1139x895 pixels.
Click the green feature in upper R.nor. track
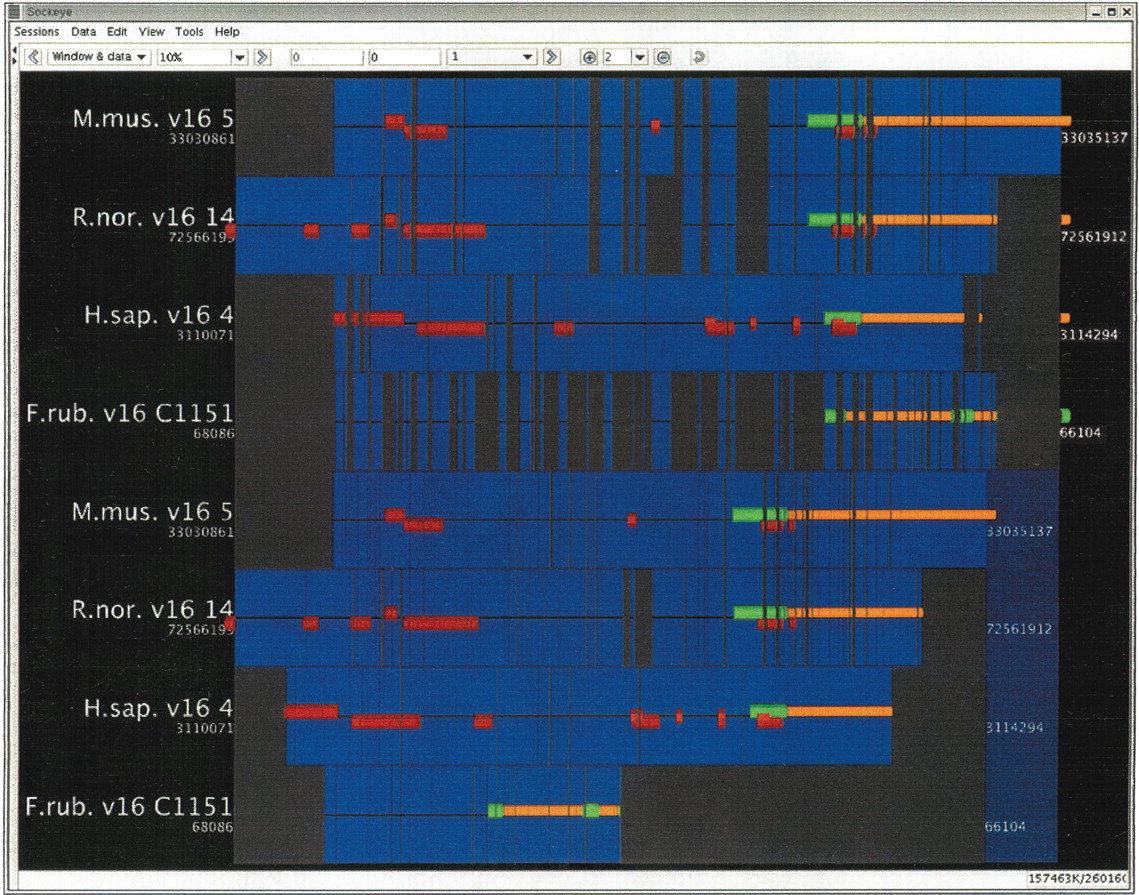click(836, 219)
